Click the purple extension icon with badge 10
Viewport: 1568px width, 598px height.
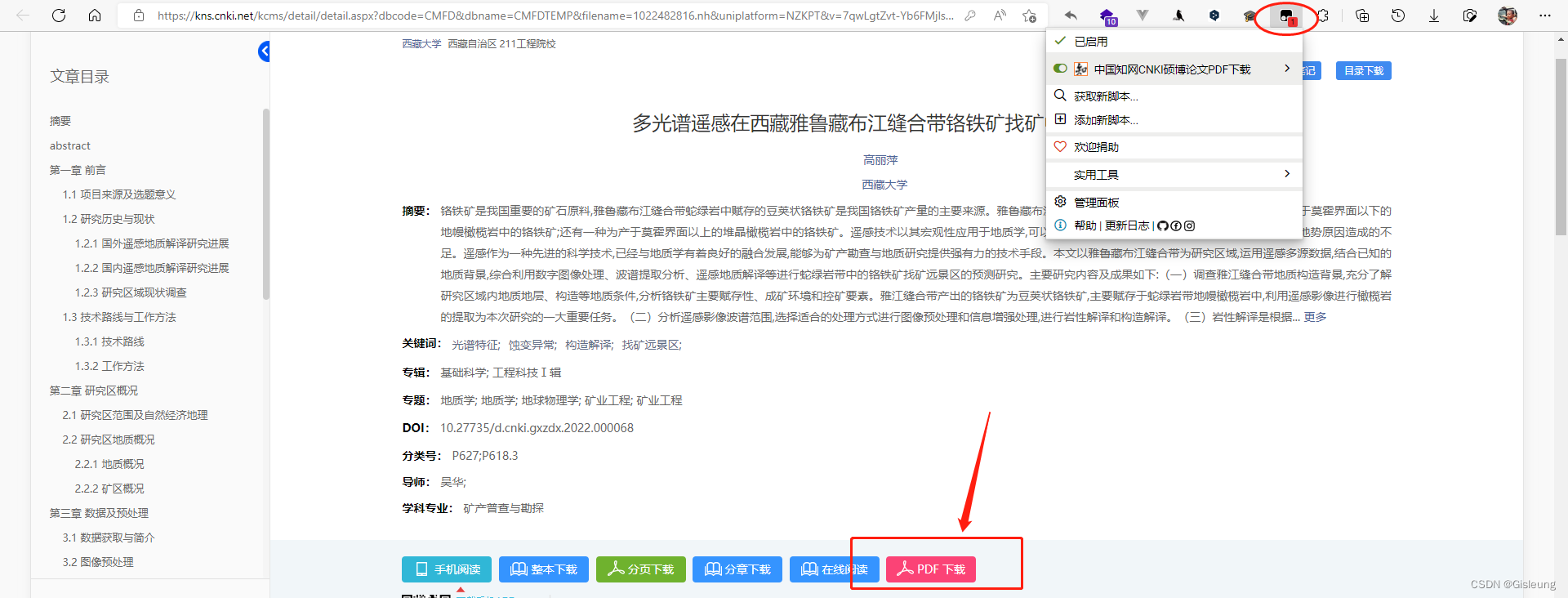coord(1107,16)
